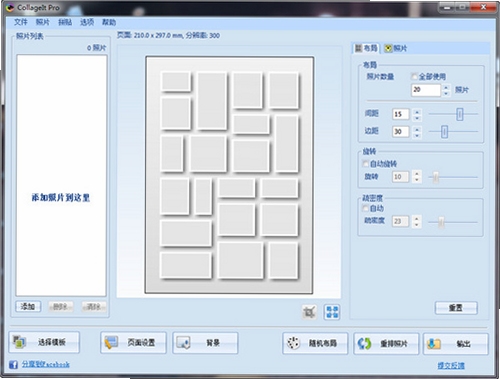This screenshot has height=379, width=500.
Task: Increase 旋转 value with up arrow
Action: pos(417,174)
